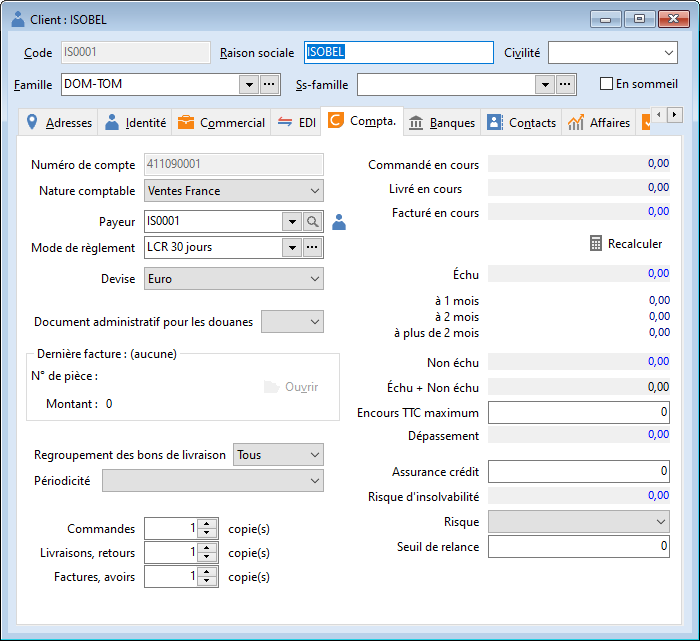Click the Famille field showing DOM-TOM

pos(150,84)
